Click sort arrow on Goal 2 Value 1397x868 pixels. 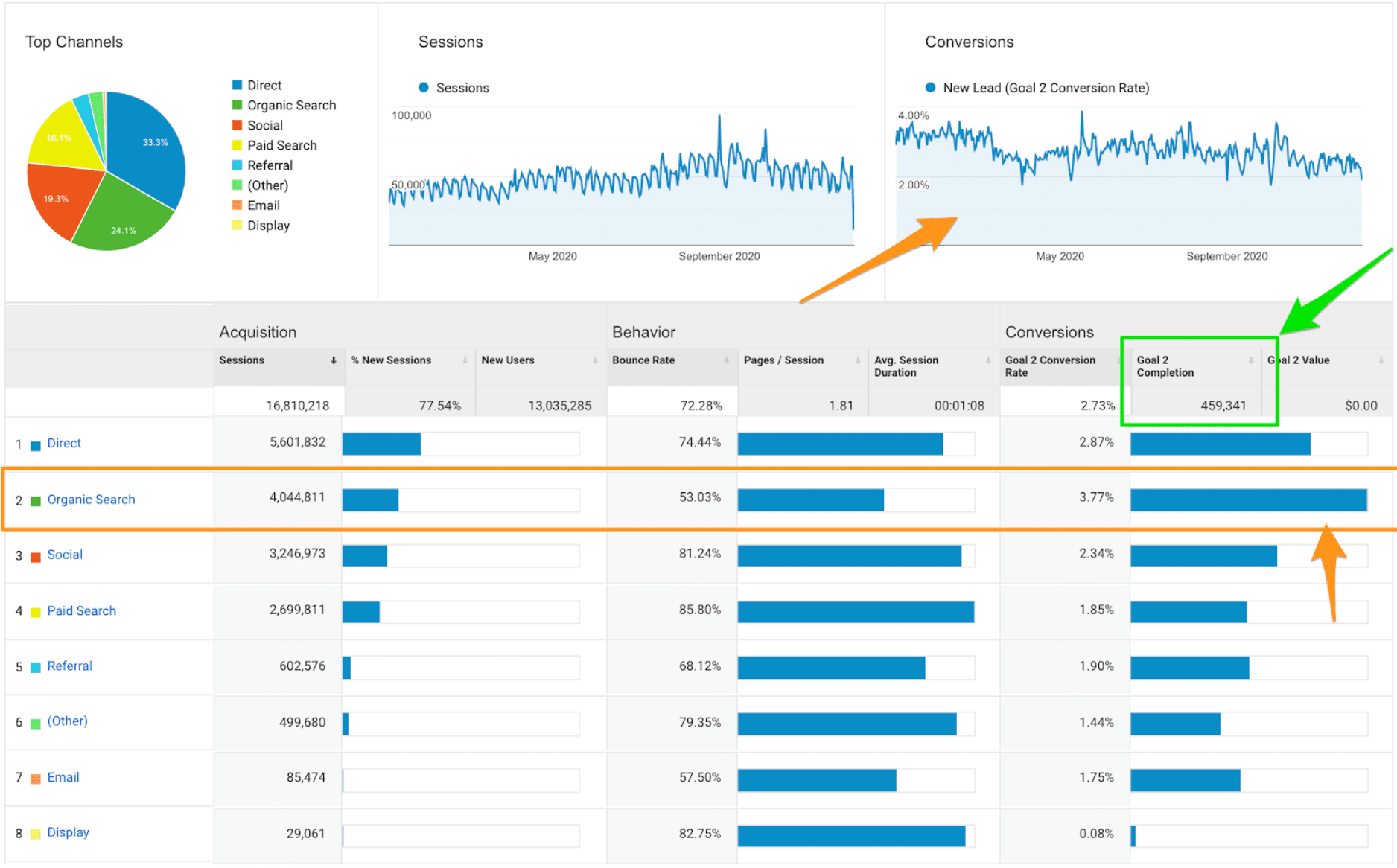[x=1381, y=360]
